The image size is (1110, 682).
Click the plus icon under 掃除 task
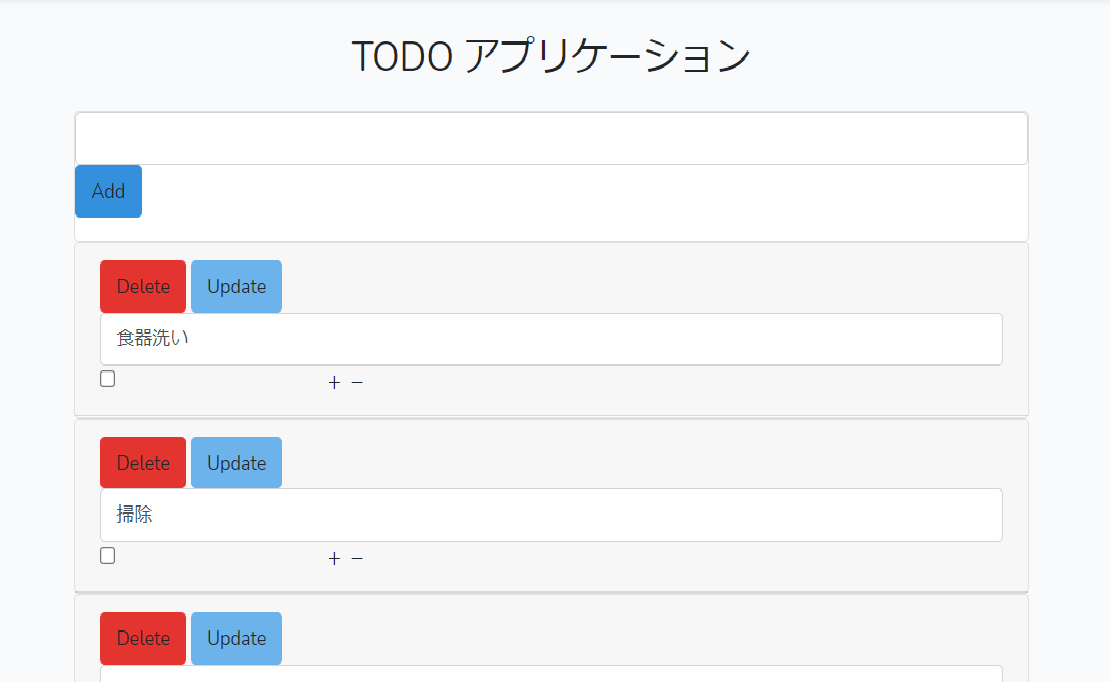coord(334,558)
